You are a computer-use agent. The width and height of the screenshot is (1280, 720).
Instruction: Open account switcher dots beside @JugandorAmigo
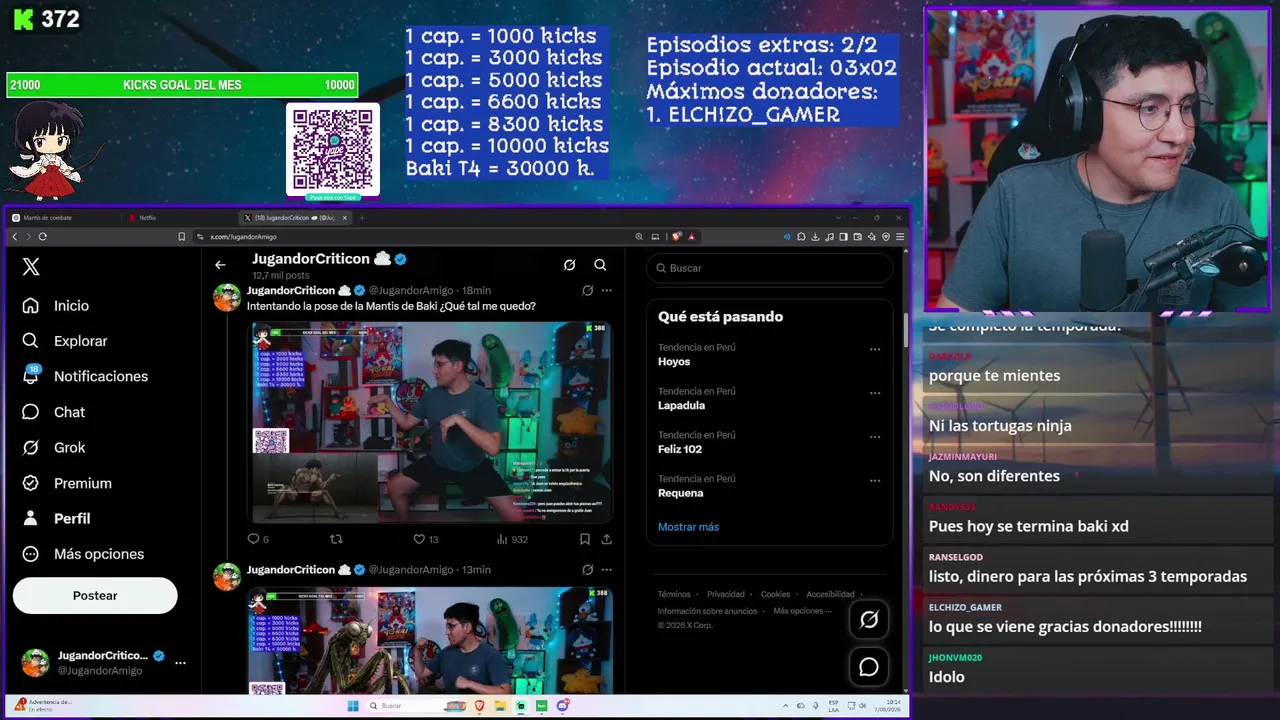coord(180,662)
